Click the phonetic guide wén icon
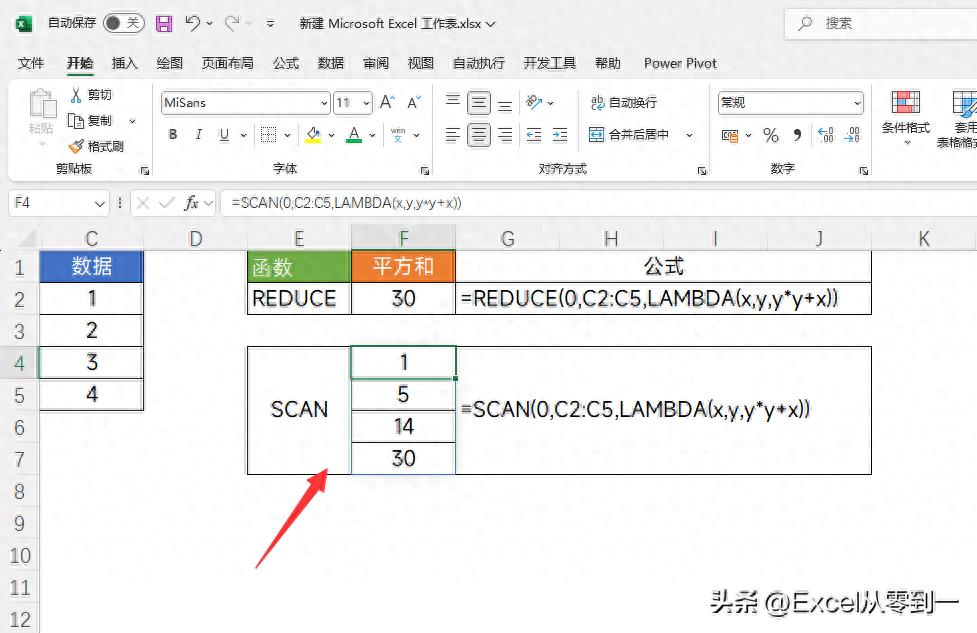977x633 pixels. 398,134
